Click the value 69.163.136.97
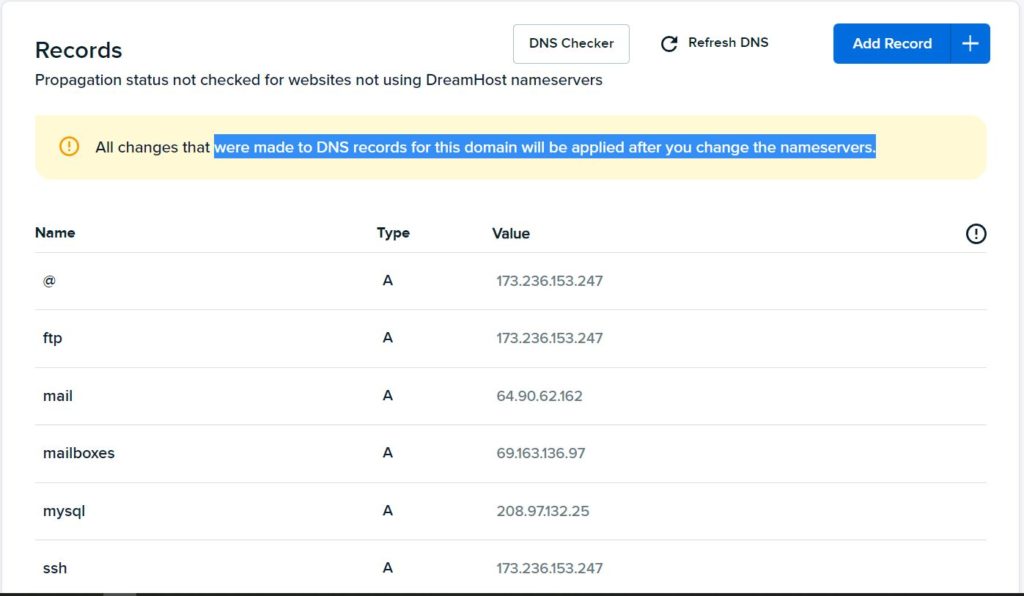 tap(541, 453)
